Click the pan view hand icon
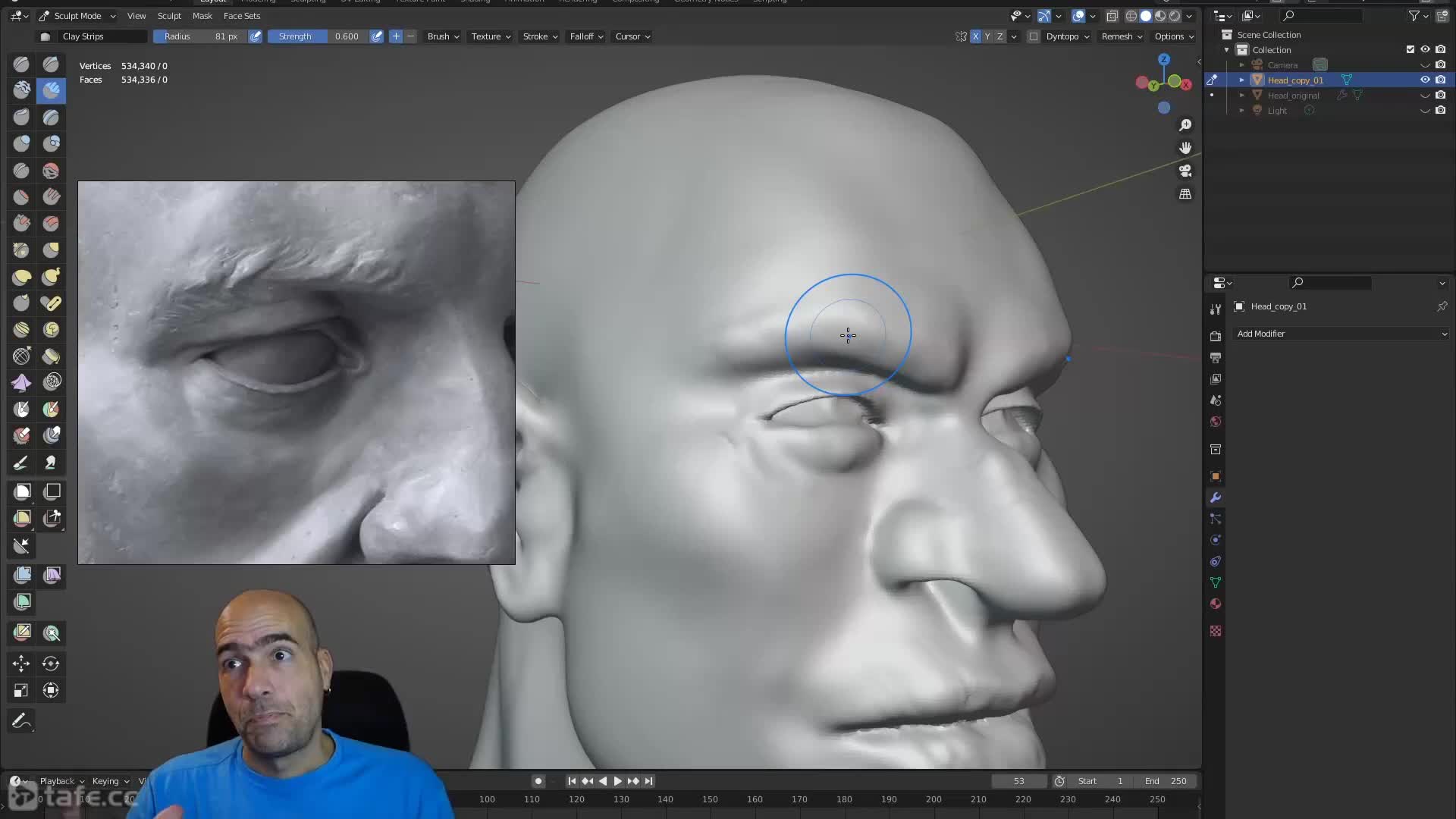The height and width of the screenshot is (819, 1456). 1185,148
